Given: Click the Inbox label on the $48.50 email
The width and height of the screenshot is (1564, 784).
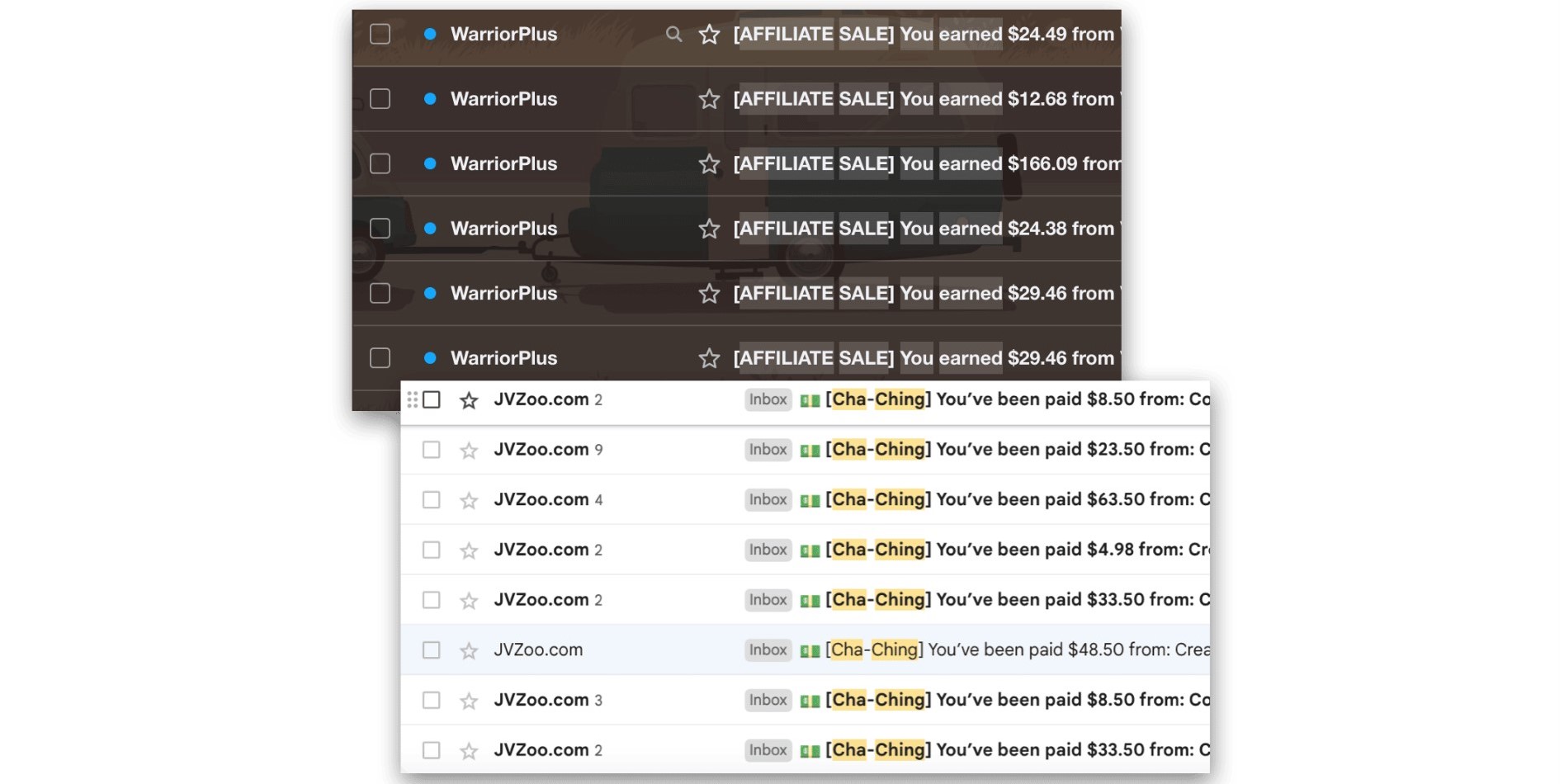Looking at the screenshot, I should (768, 650).
